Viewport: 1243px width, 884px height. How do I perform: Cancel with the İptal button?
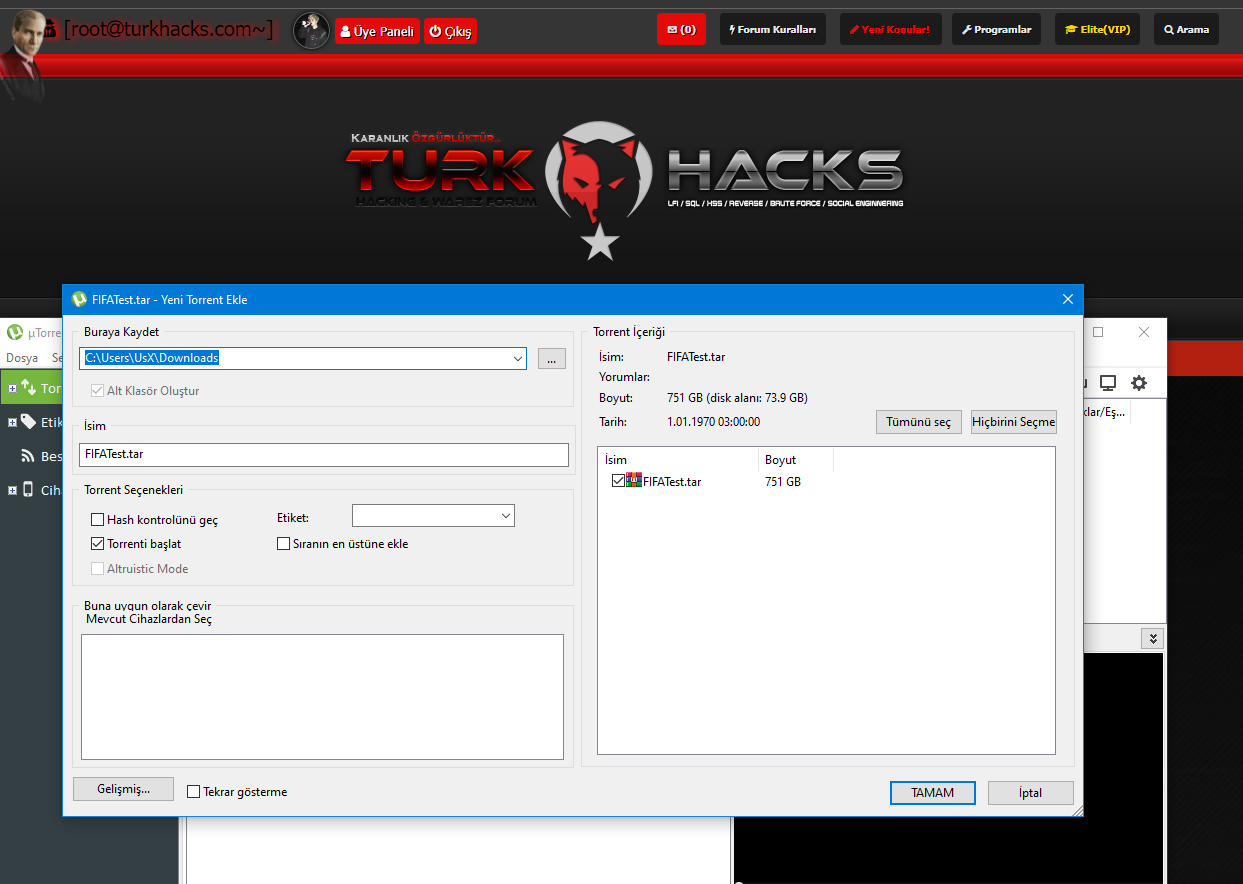coord(1030,793)
